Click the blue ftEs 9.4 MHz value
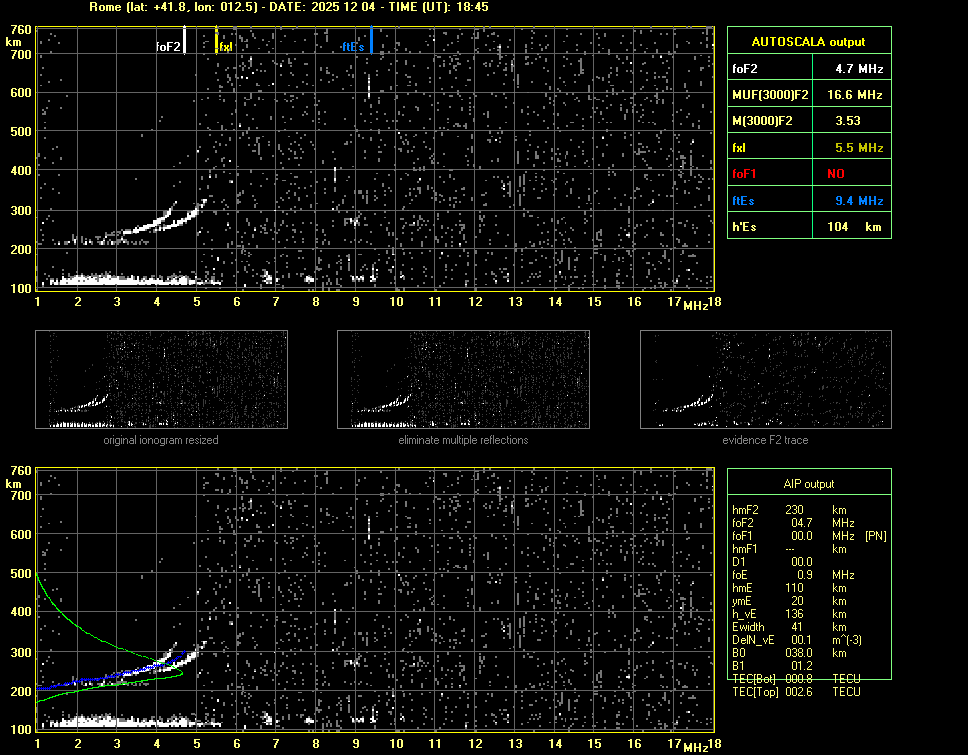The image size is (968, 755). pyautogui.click(x=858, y=201)
